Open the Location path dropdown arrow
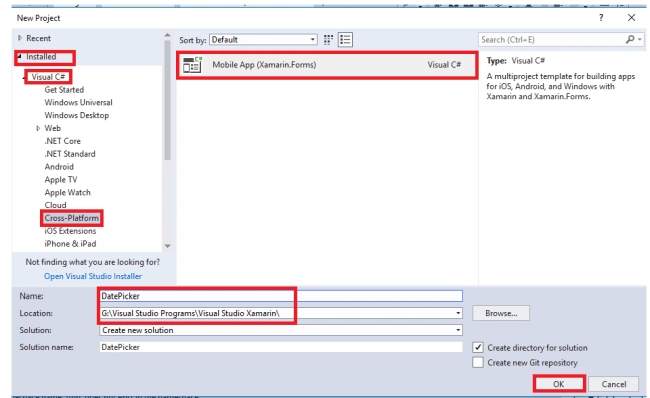This screenshot has height=398, width=650. tap(458, 313)
